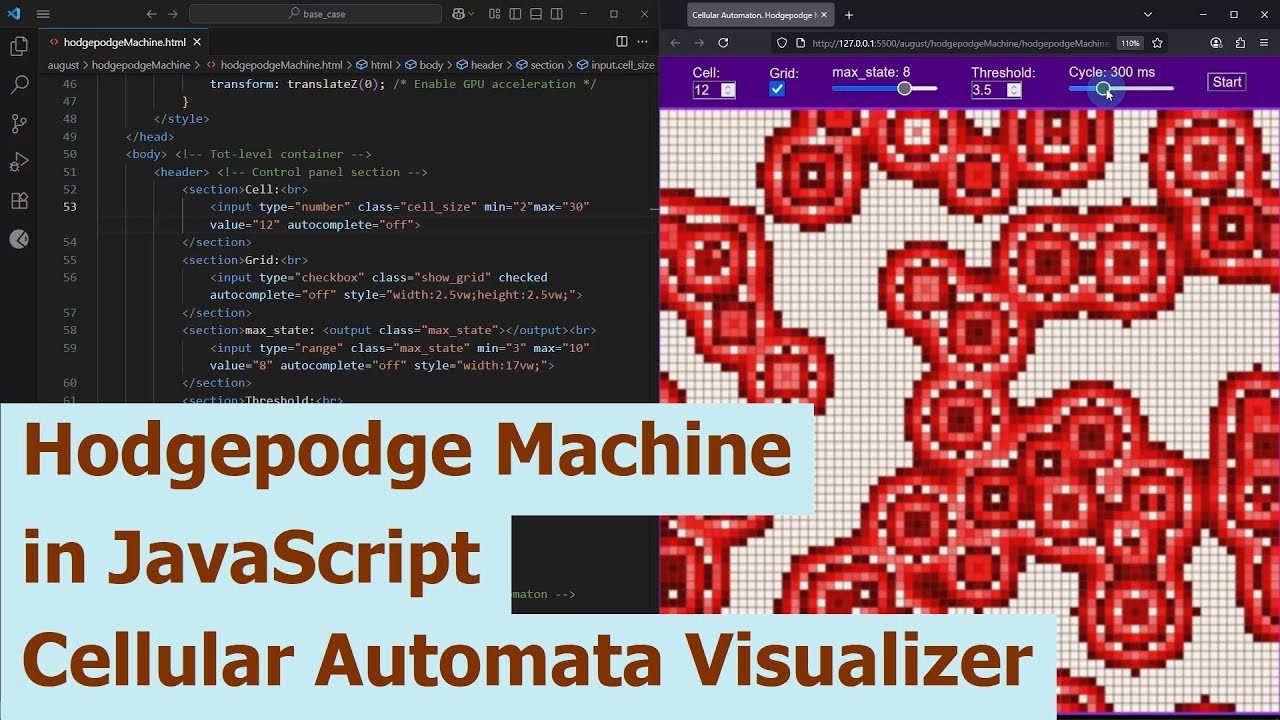Open a new browser tab

(x=849, y=15)
